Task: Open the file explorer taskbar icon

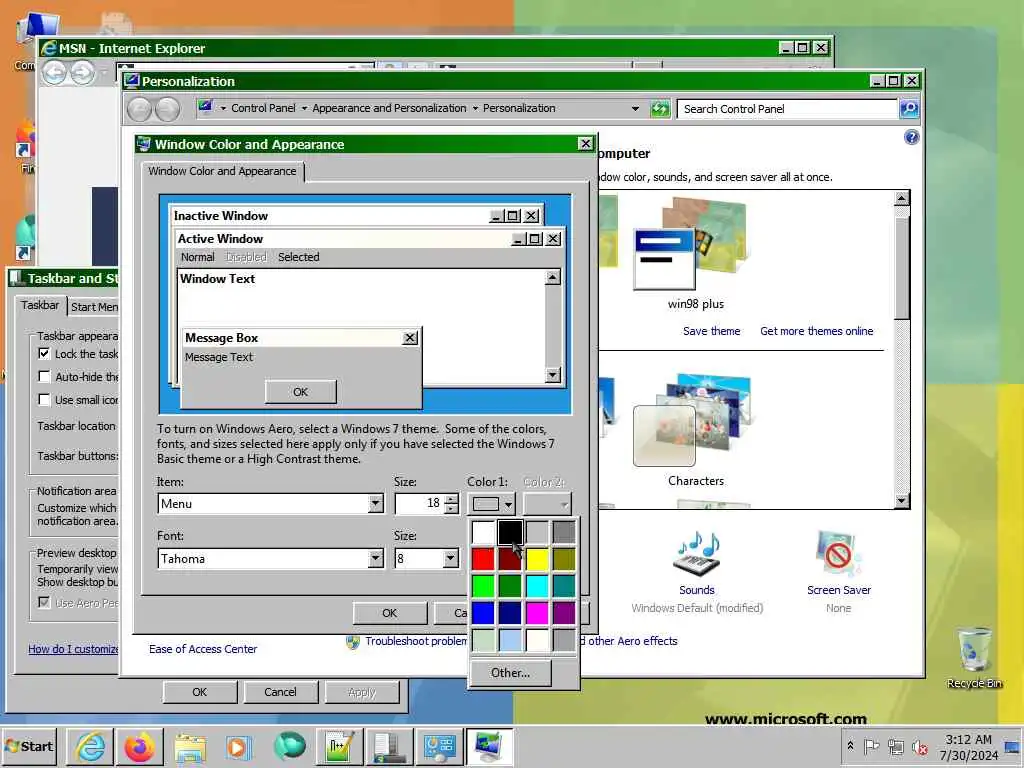Action: click(x=189, y=746)
